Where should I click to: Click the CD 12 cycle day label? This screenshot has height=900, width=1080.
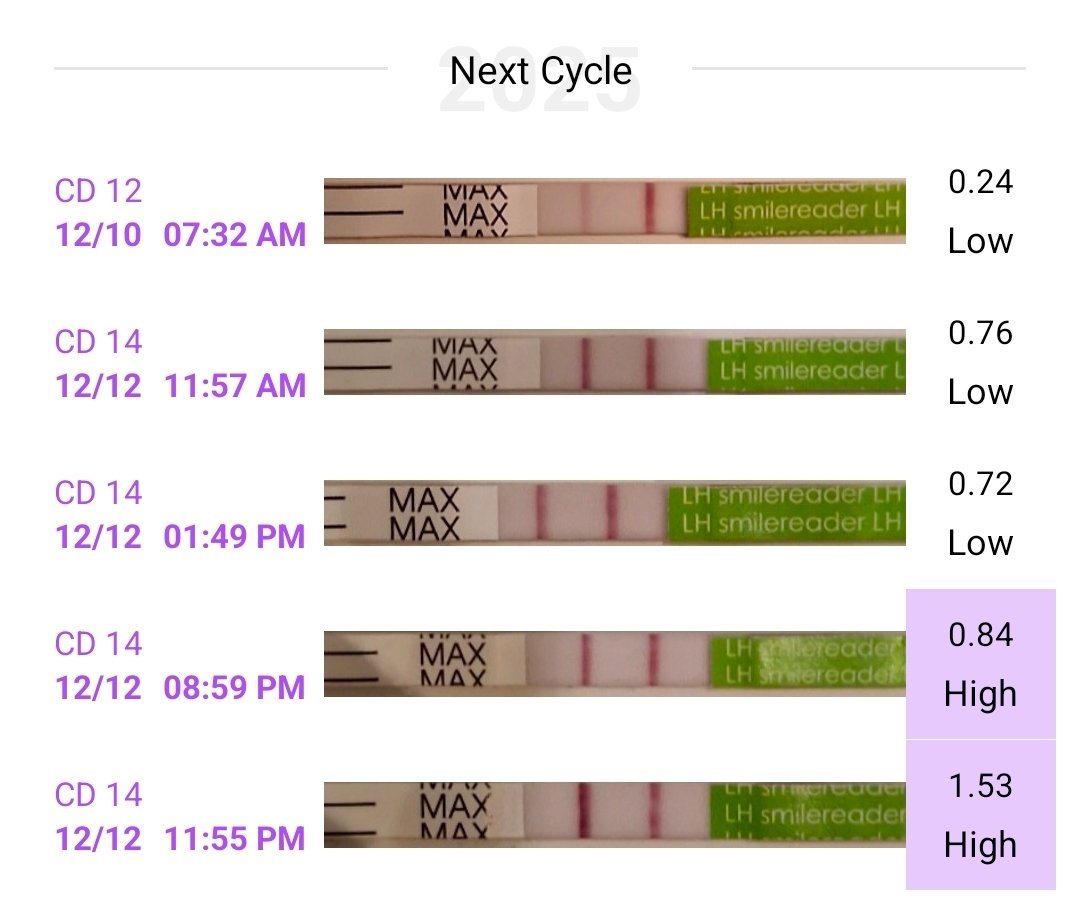click(x=98, y=190)
